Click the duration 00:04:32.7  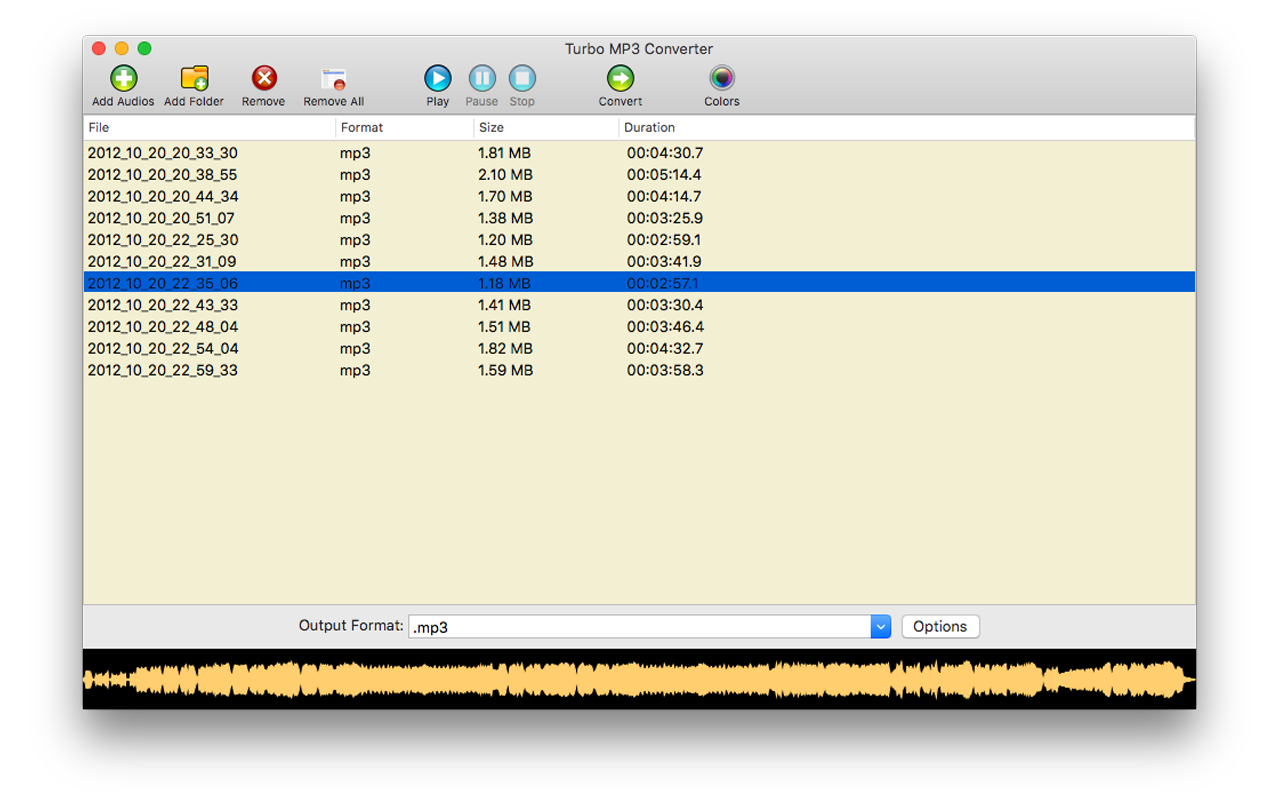[x=665, y=349]
